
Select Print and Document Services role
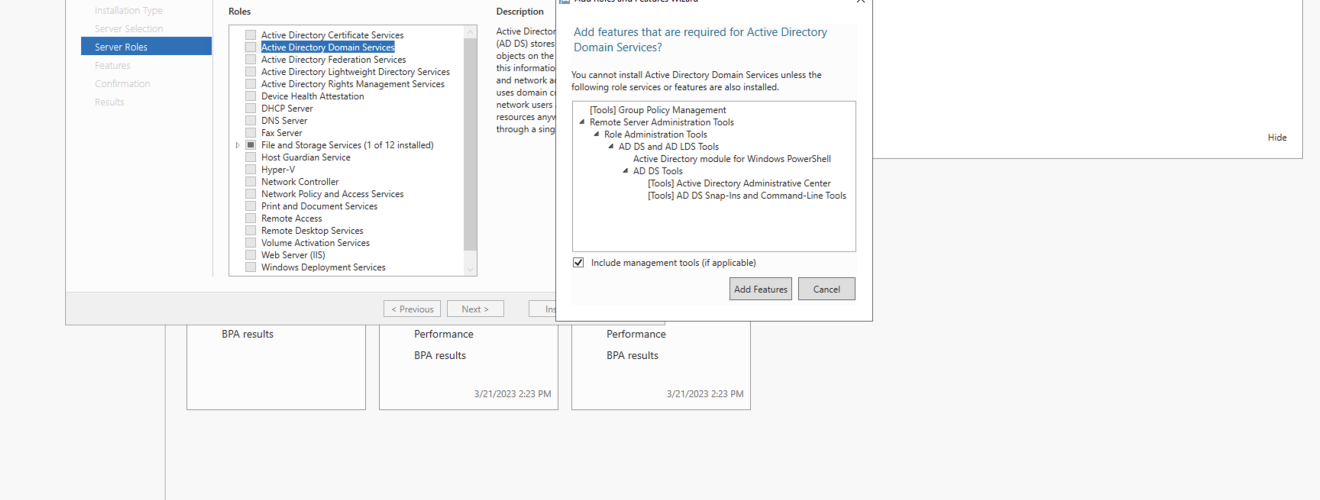(319, 206)
